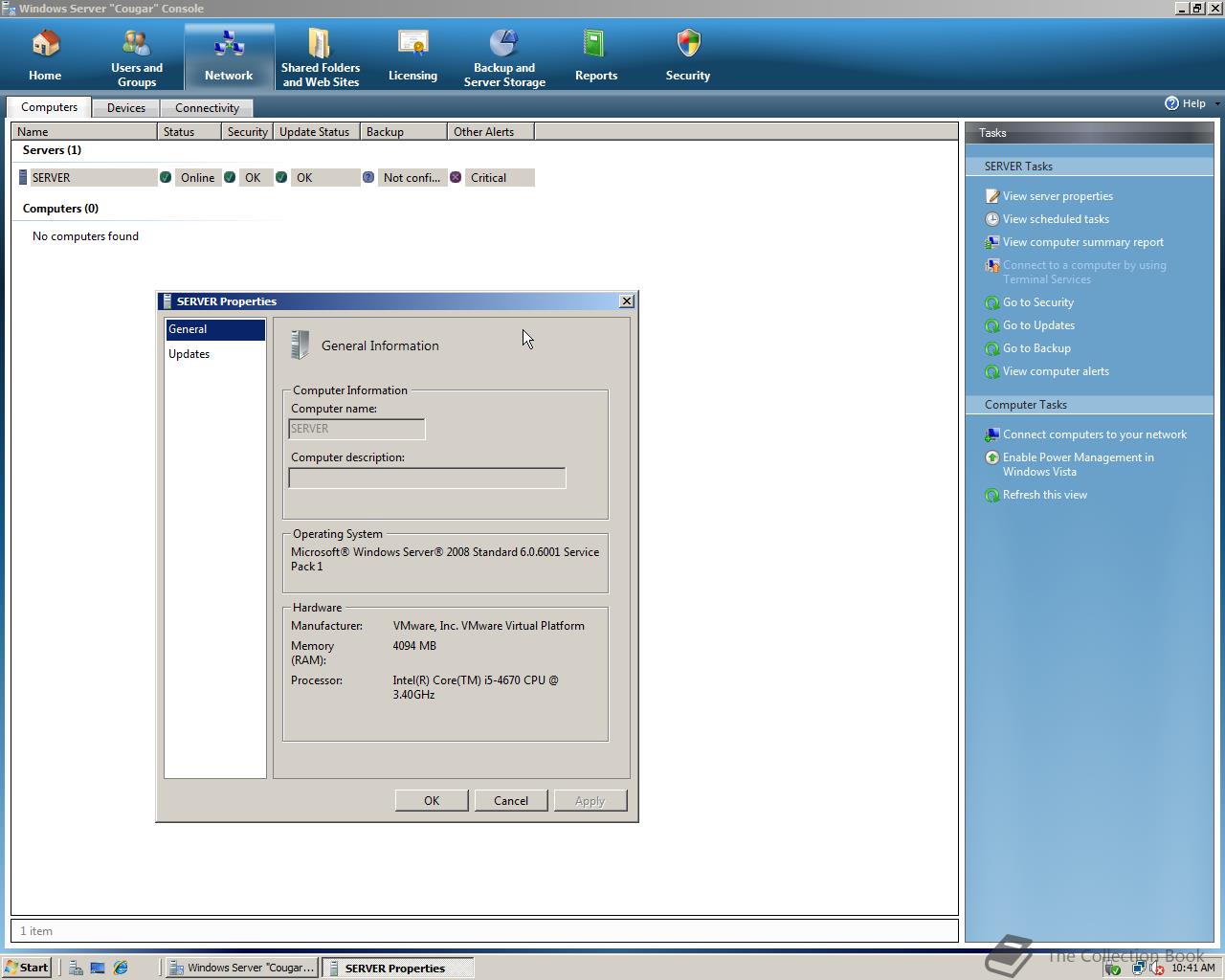Open the Start menu
1225x980 pixels.
[x=27, y=968]
